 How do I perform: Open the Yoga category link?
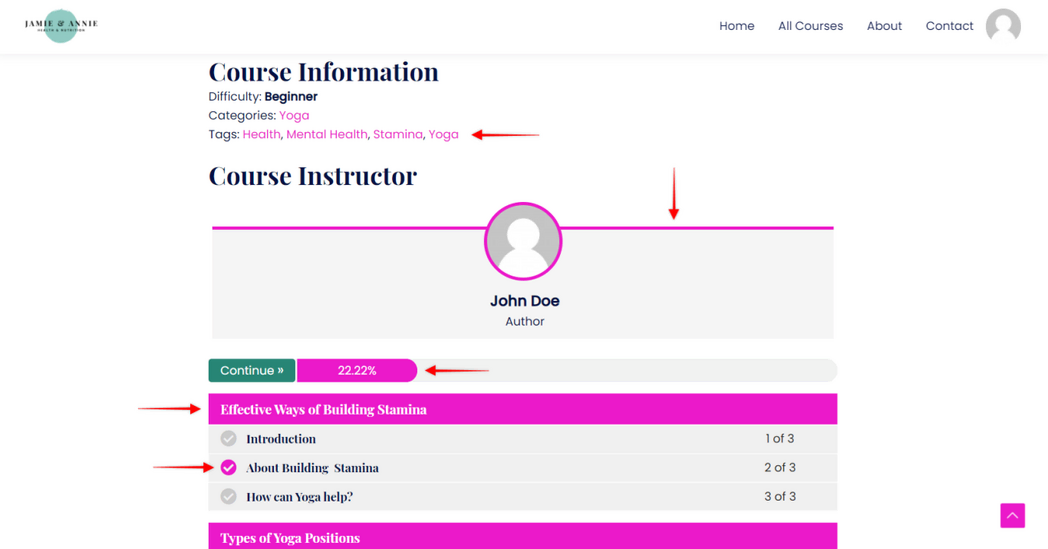point(294,116)
